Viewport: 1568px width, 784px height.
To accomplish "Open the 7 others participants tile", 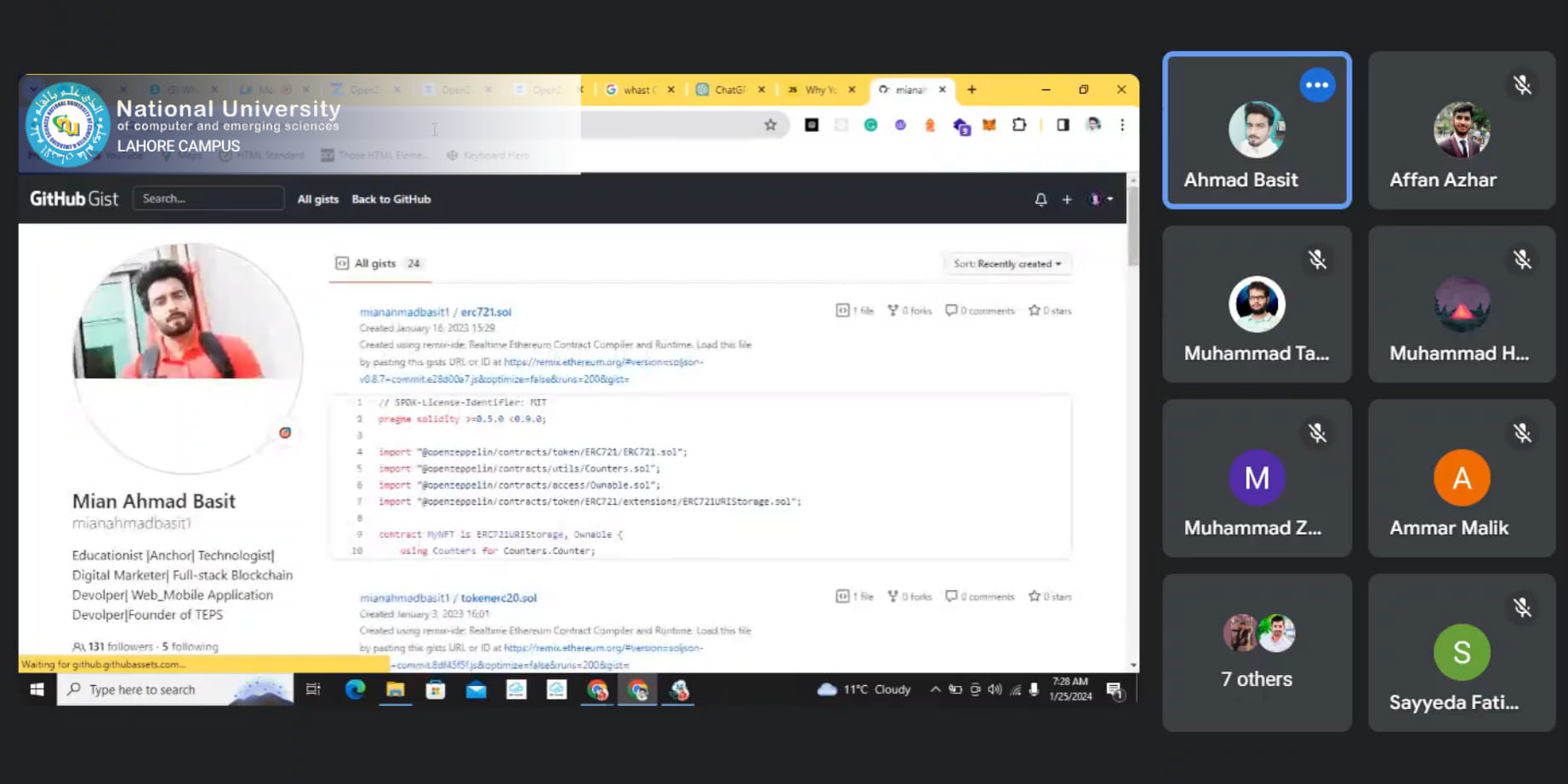I will [x=1257, y=652].
